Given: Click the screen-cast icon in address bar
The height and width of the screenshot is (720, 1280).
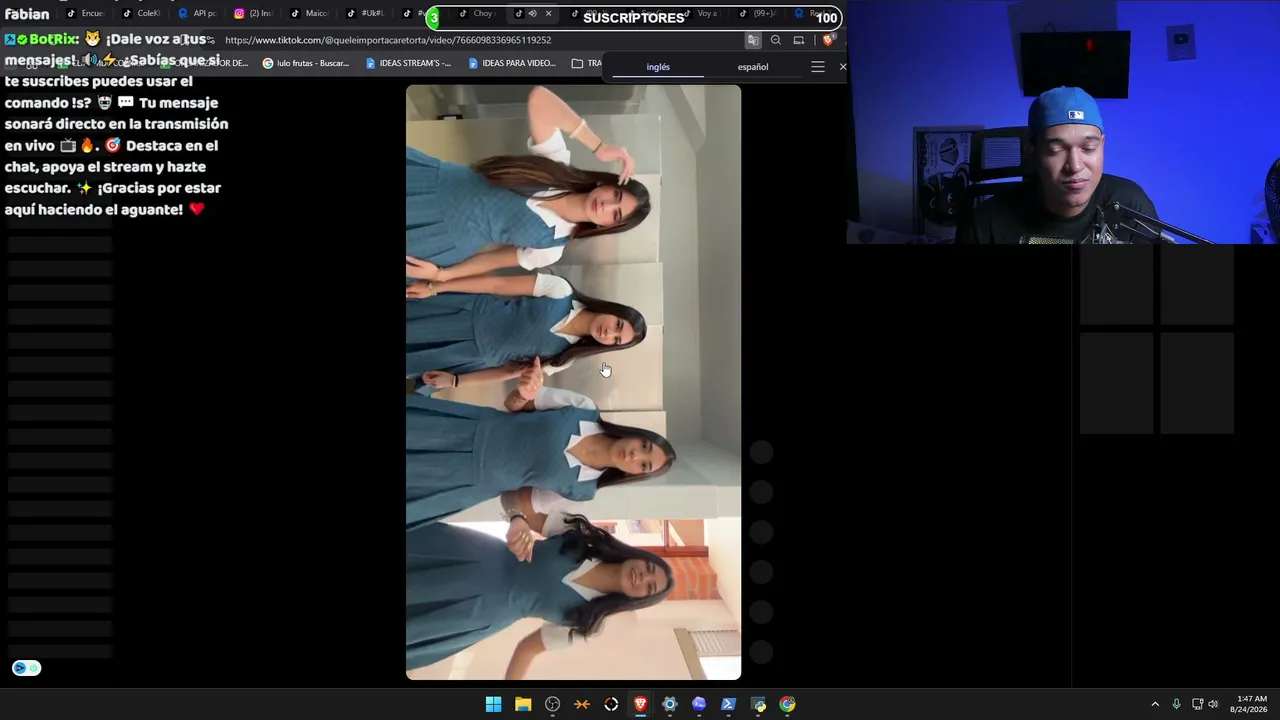Looking at the screenshot, I should coord(799,40).
